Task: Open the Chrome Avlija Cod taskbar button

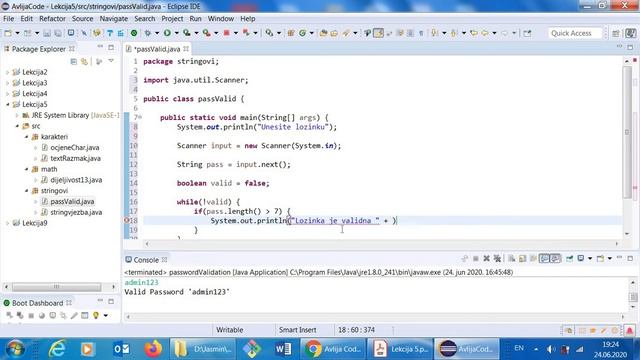Action: pyautogui.click(x=333, y=349)
